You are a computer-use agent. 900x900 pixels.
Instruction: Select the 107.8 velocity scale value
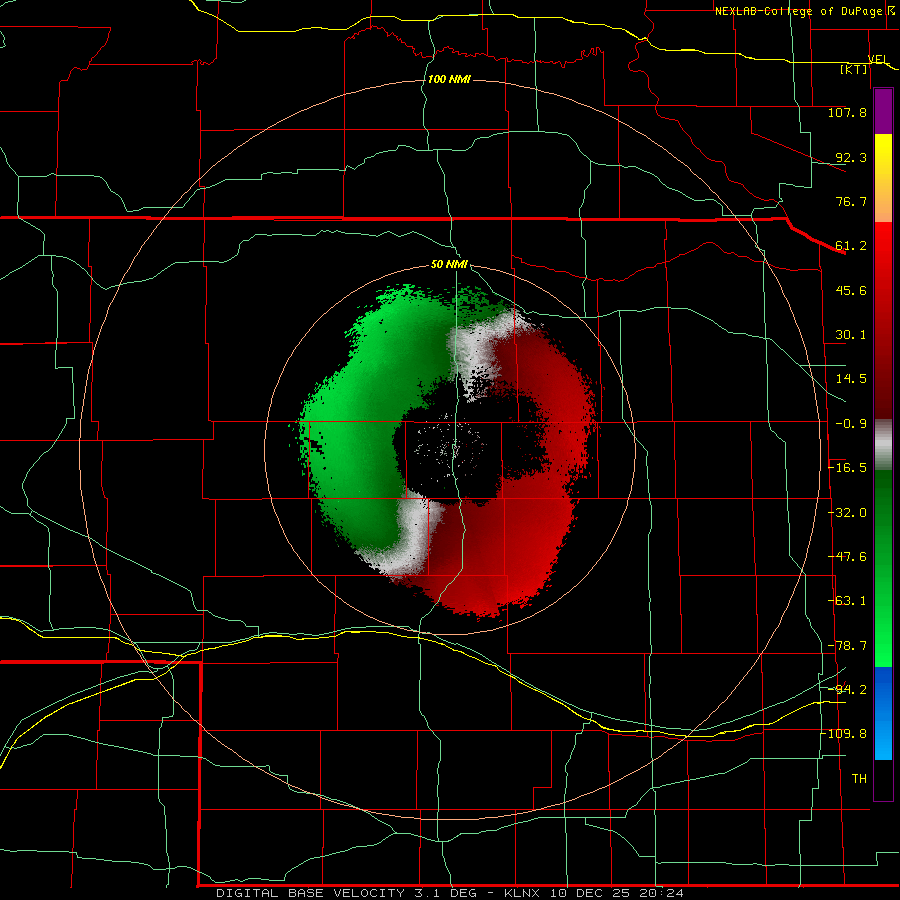pyautogui.click(x=847, y=112)
